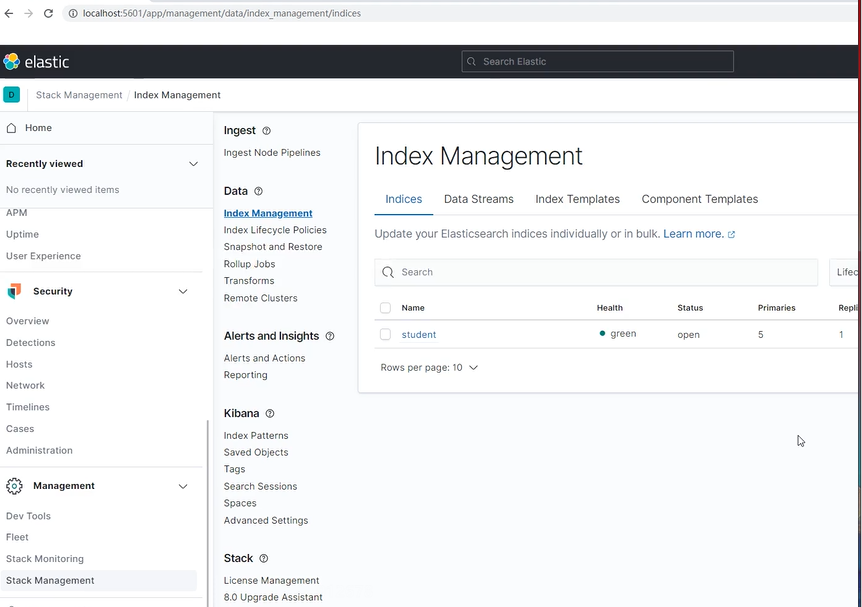The height and width of the screenshot is (607, 862).
Task: Open Rollup Jobs page
Action: (250, 264)
